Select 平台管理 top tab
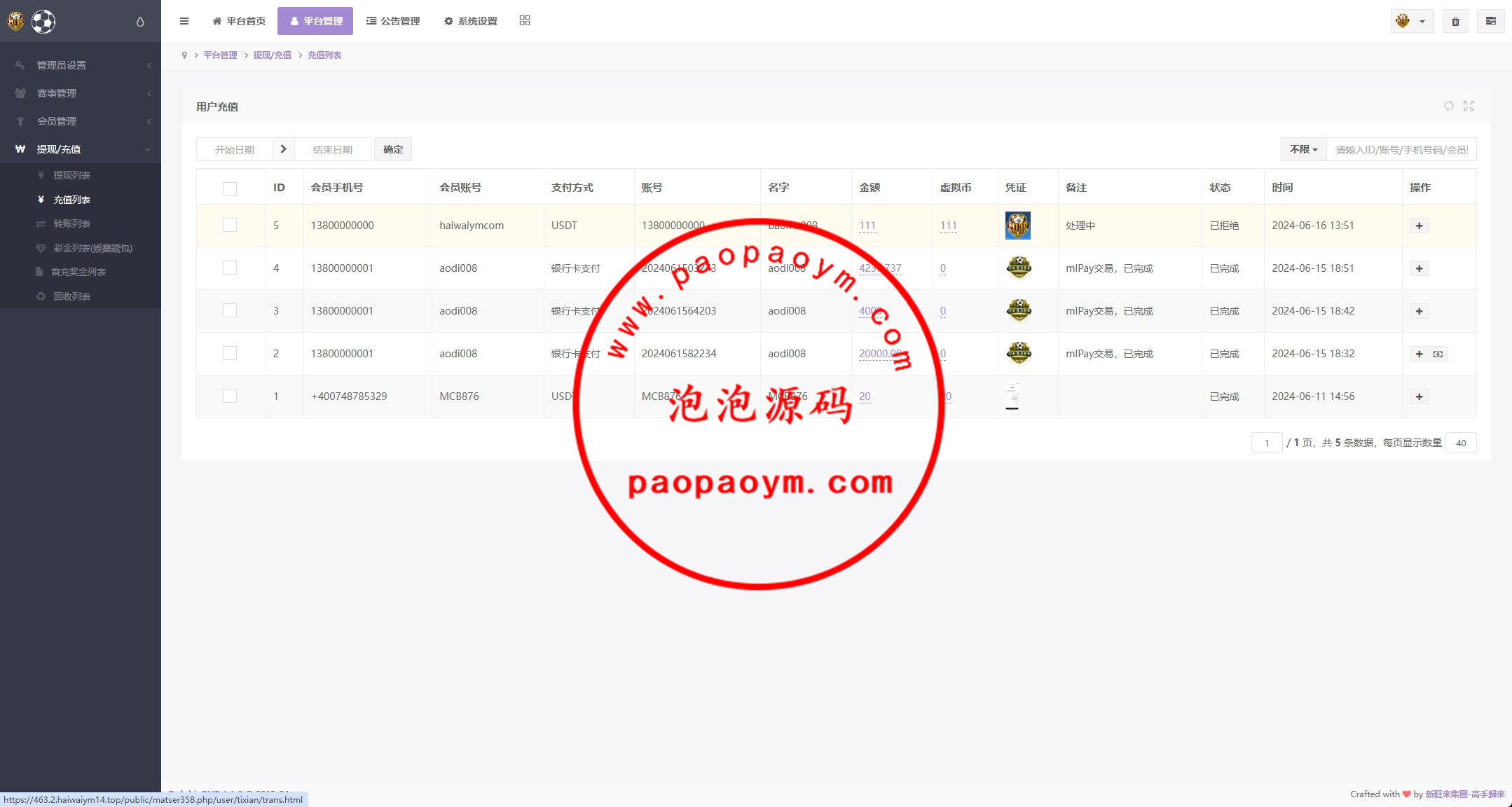The width and height of the screenshot is (1512, 807). coord(315,21)
